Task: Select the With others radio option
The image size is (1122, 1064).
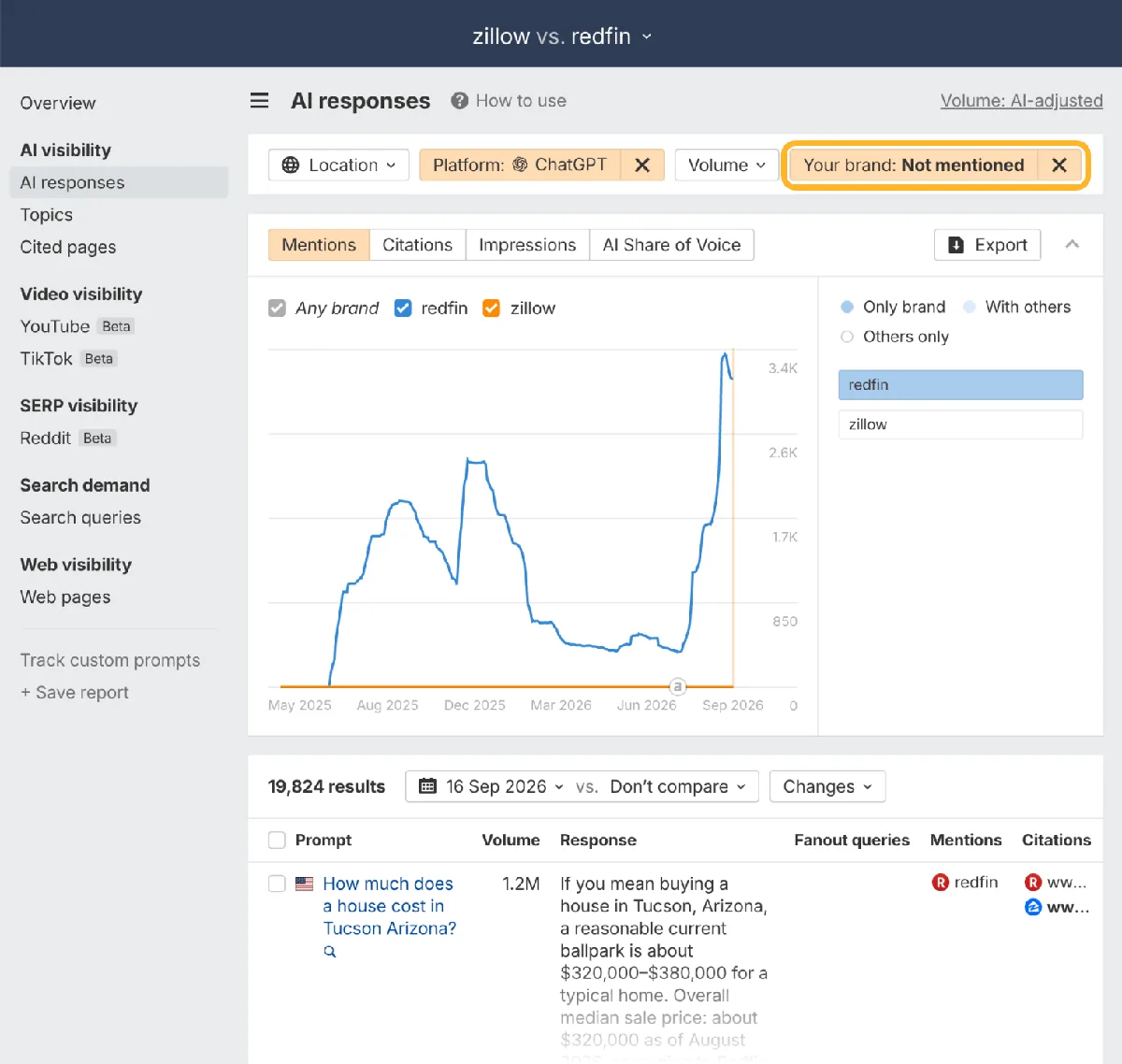Action: (970, 307)
